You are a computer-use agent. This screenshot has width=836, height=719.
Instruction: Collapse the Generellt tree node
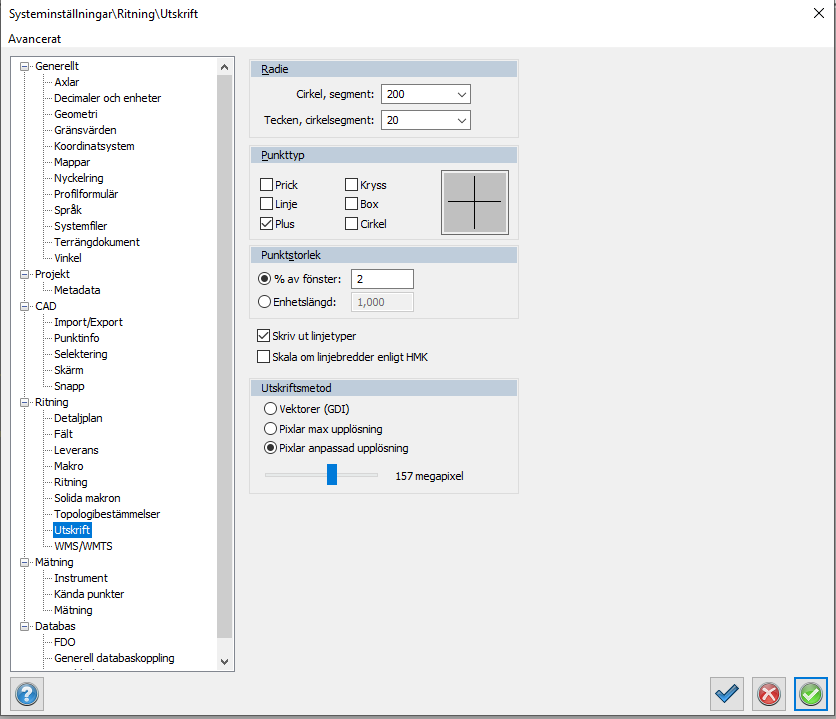tap(25, 66)
